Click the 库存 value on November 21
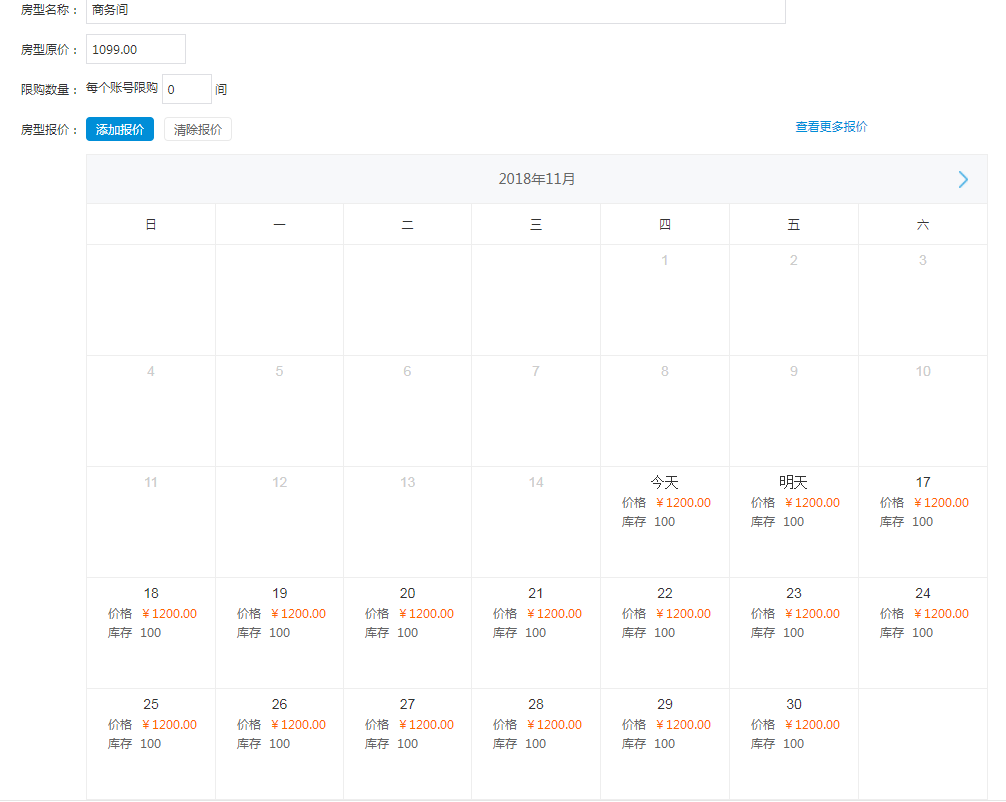Image resolution: width=1006 pixels, height=802 pixels. pos(536,633)
